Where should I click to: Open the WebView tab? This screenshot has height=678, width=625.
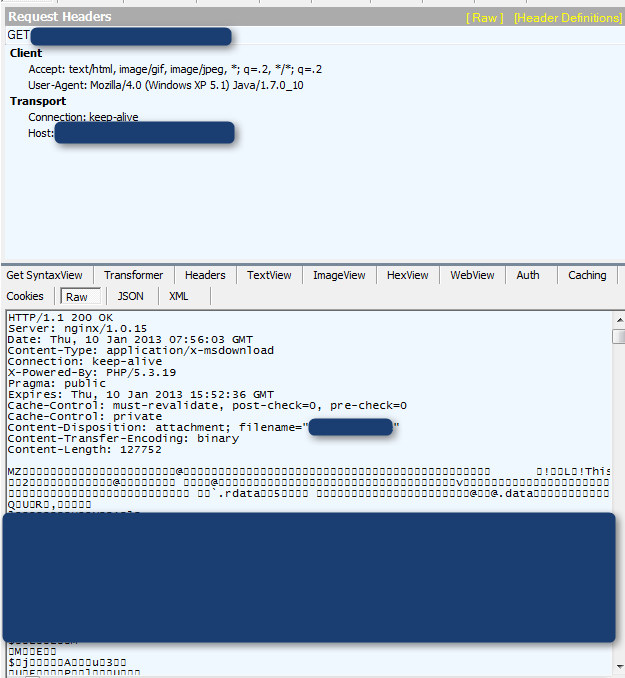point(473,275)
